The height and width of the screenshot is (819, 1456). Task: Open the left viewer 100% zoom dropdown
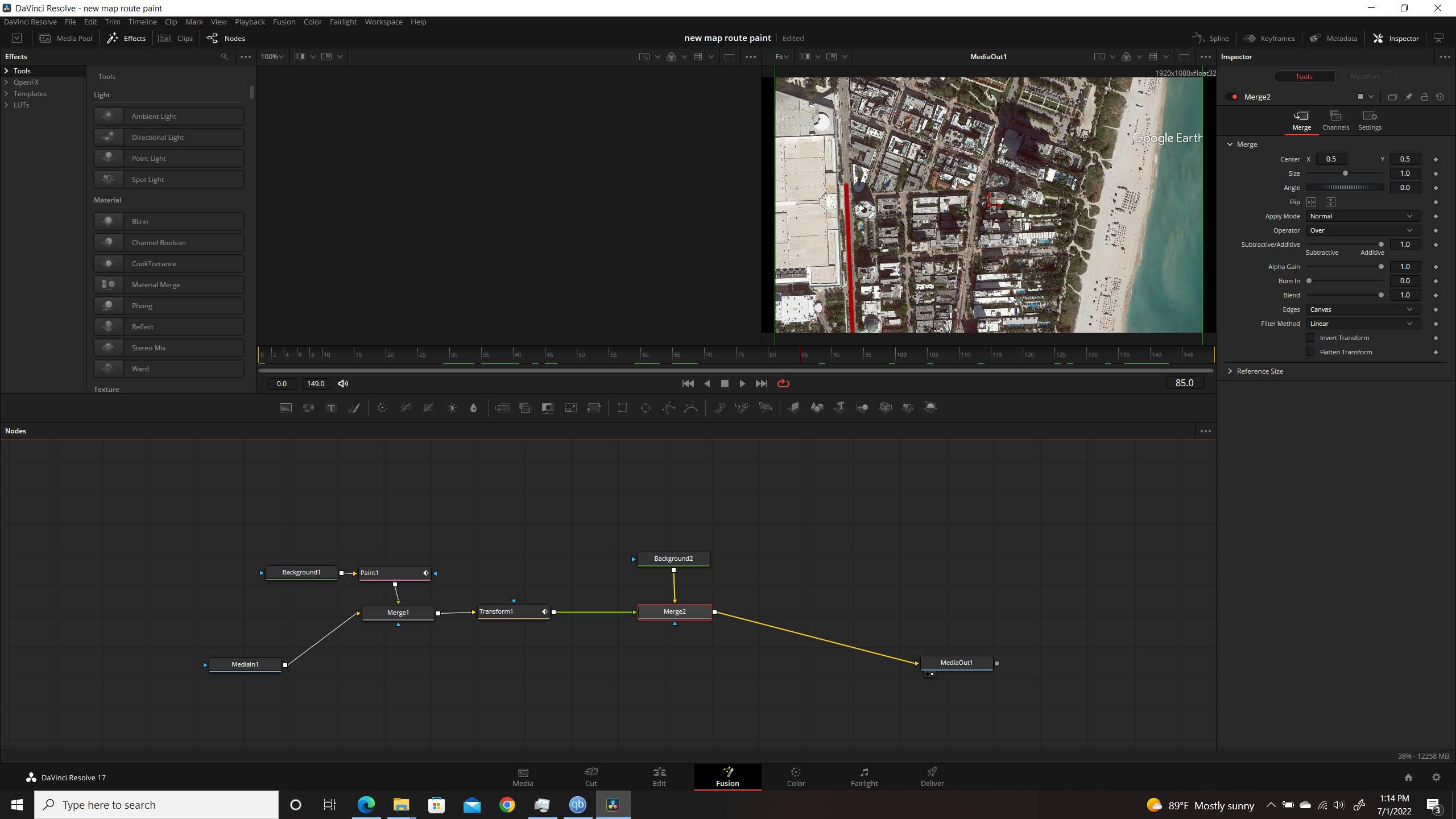point(272,57)
